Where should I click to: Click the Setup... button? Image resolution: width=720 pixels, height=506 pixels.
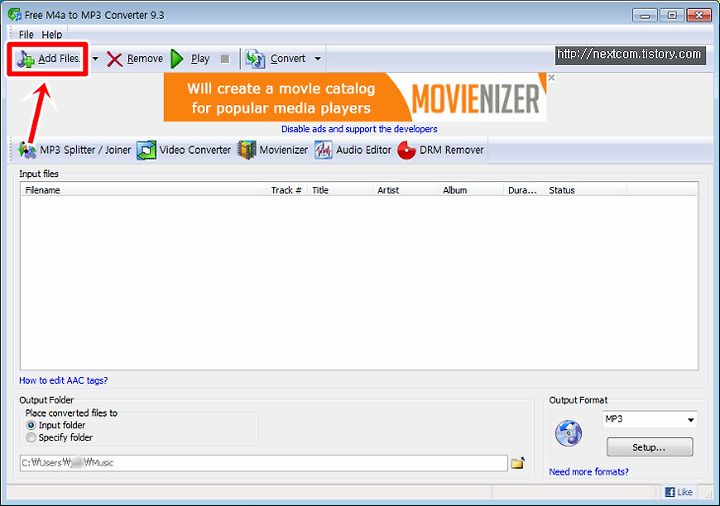pos(649,447)
